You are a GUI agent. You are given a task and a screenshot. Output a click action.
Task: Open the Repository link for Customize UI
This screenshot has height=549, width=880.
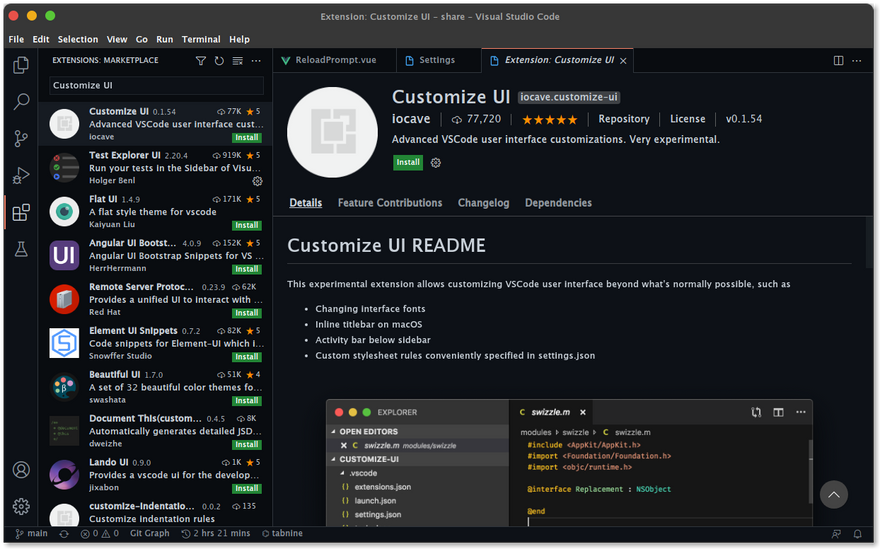coord(624,119)
